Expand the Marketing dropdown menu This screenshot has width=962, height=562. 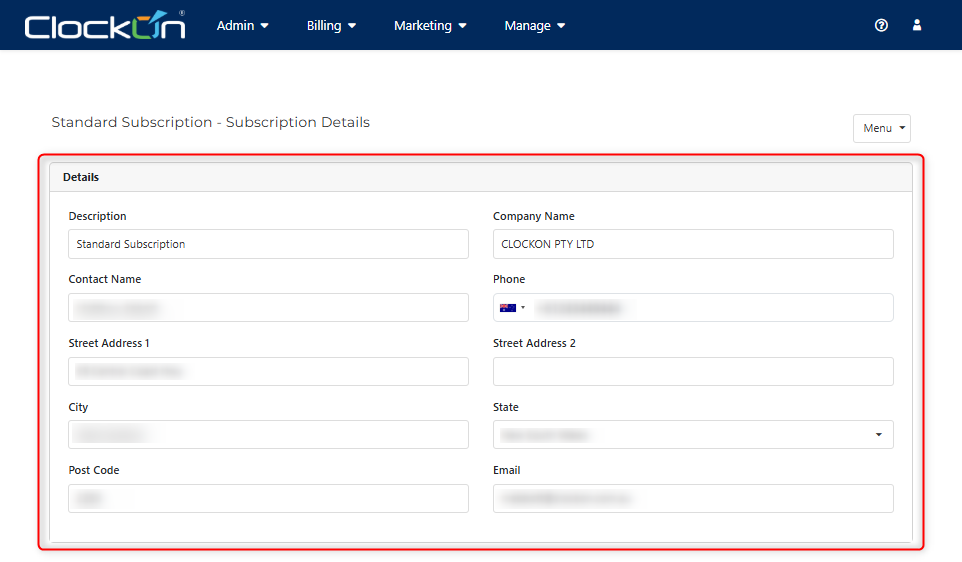[430, 25]
